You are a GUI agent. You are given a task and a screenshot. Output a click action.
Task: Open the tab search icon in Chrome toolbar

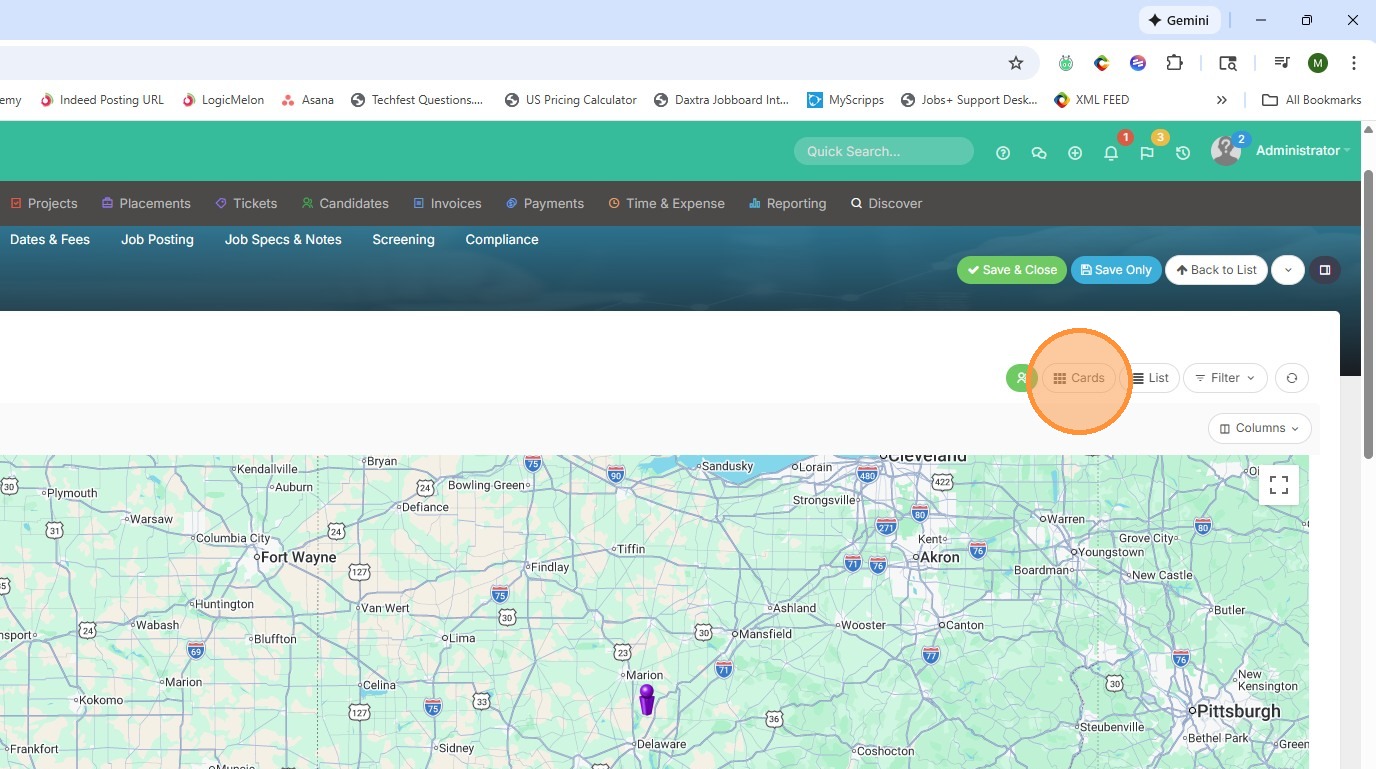coord(1228,63)
